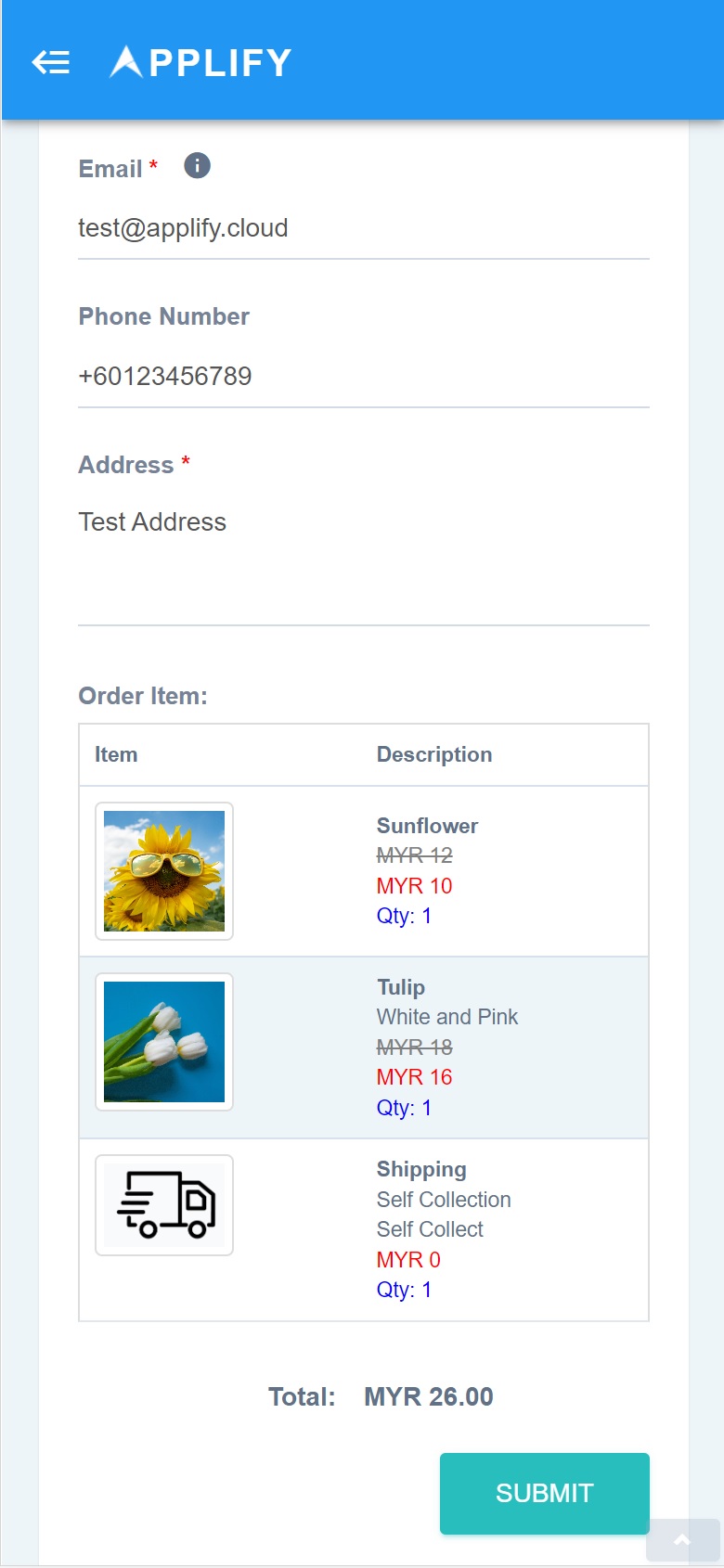Click the Applify logo
This screenshot has width=724, height=1568.
click(200, 62)
